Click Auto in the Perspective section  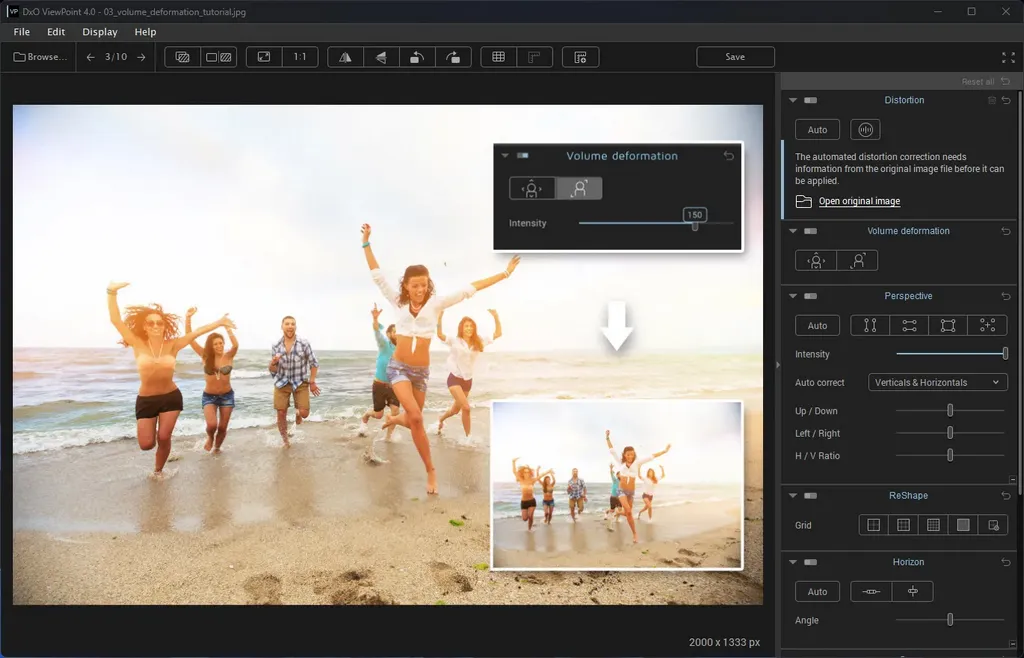click(817, 326)
